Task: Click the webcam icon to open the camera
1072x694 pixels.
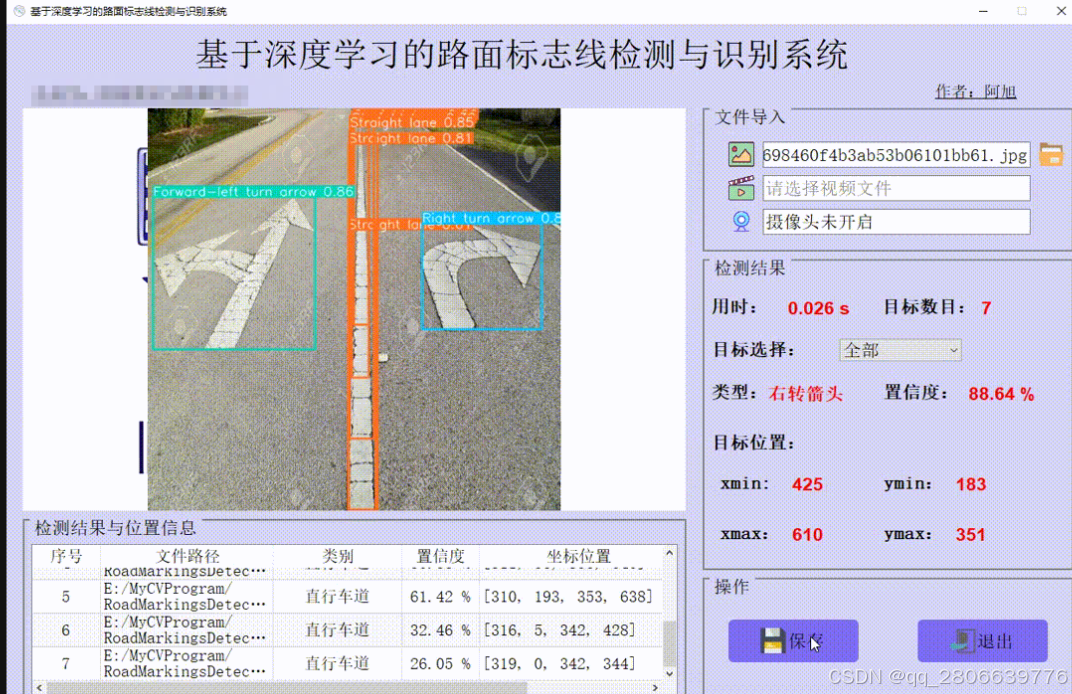Action: coord(740,221)
